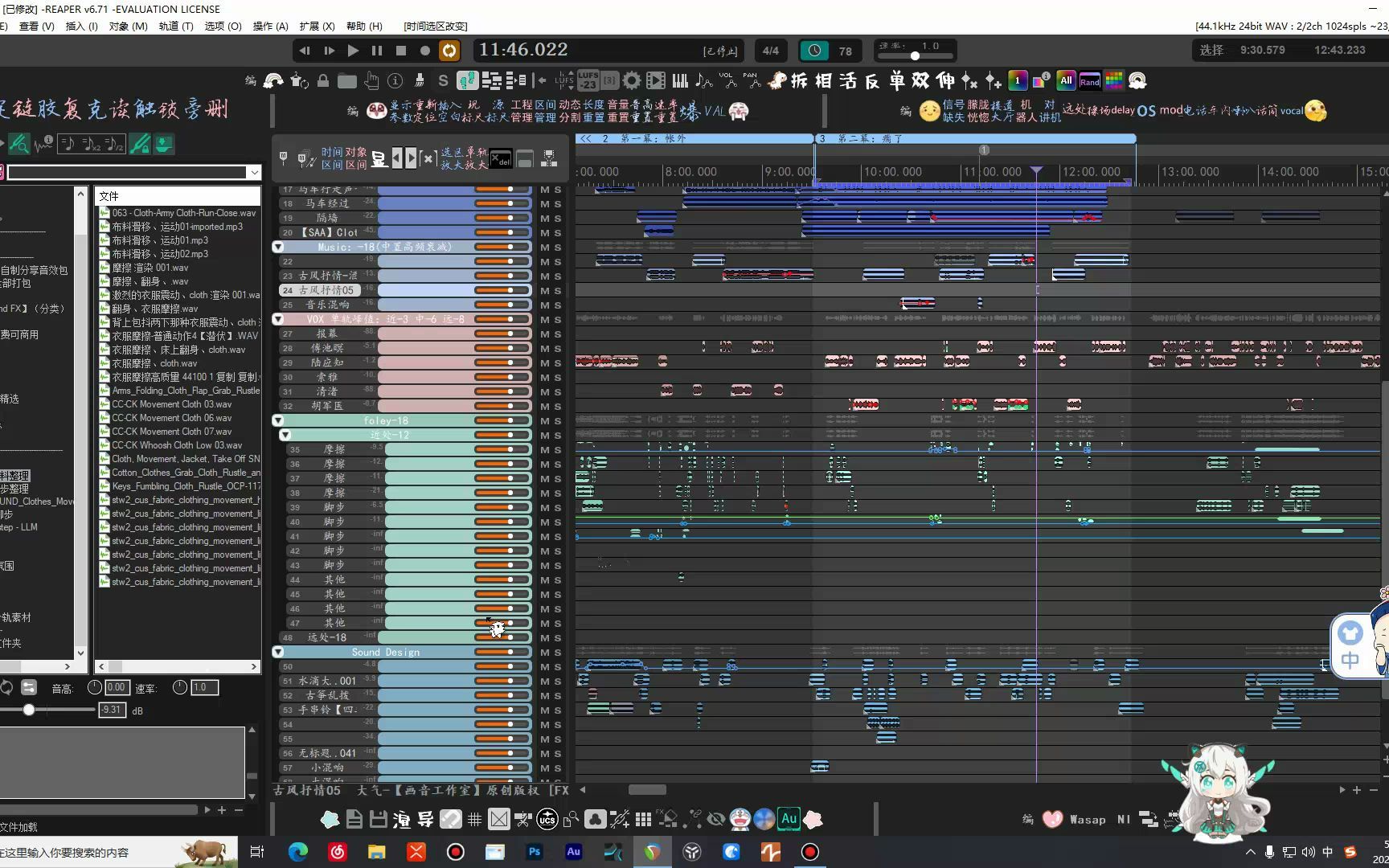The image size is (1389, 868).
Task: Click the 'Rand' random color icon
Action: 1090,80
